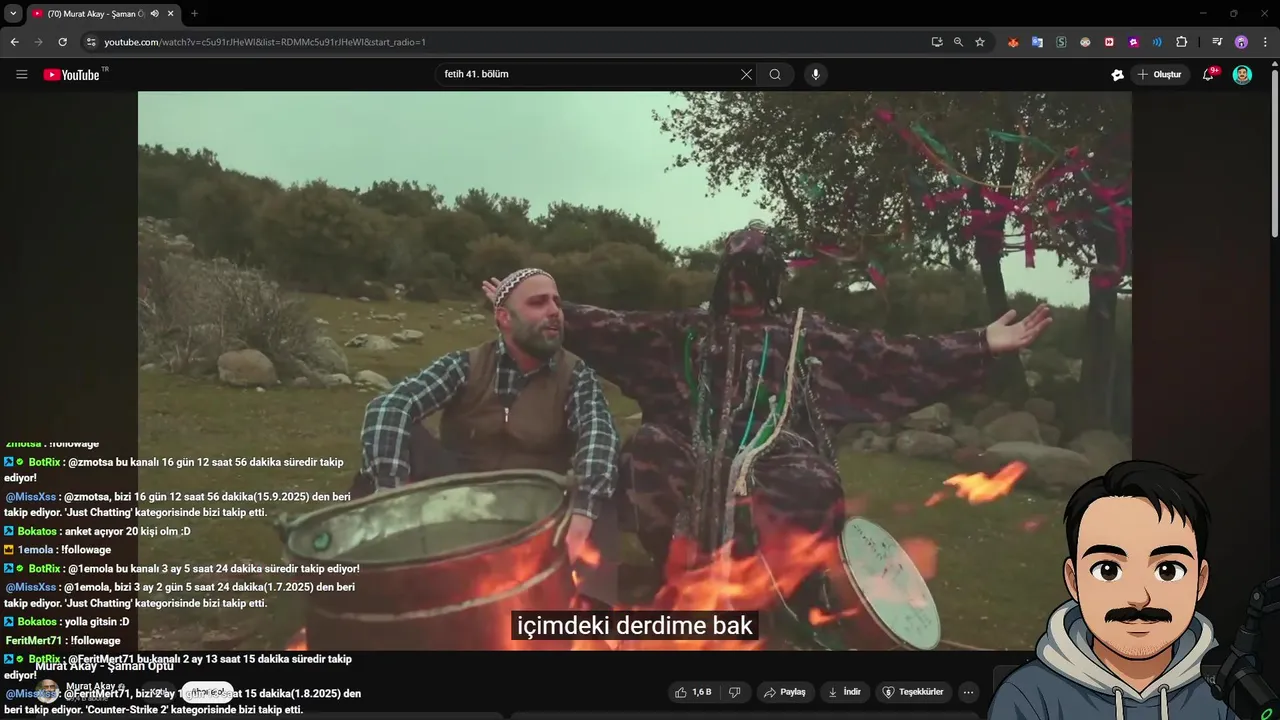
Task: Open the tab search dropdown
Action: 13,13
